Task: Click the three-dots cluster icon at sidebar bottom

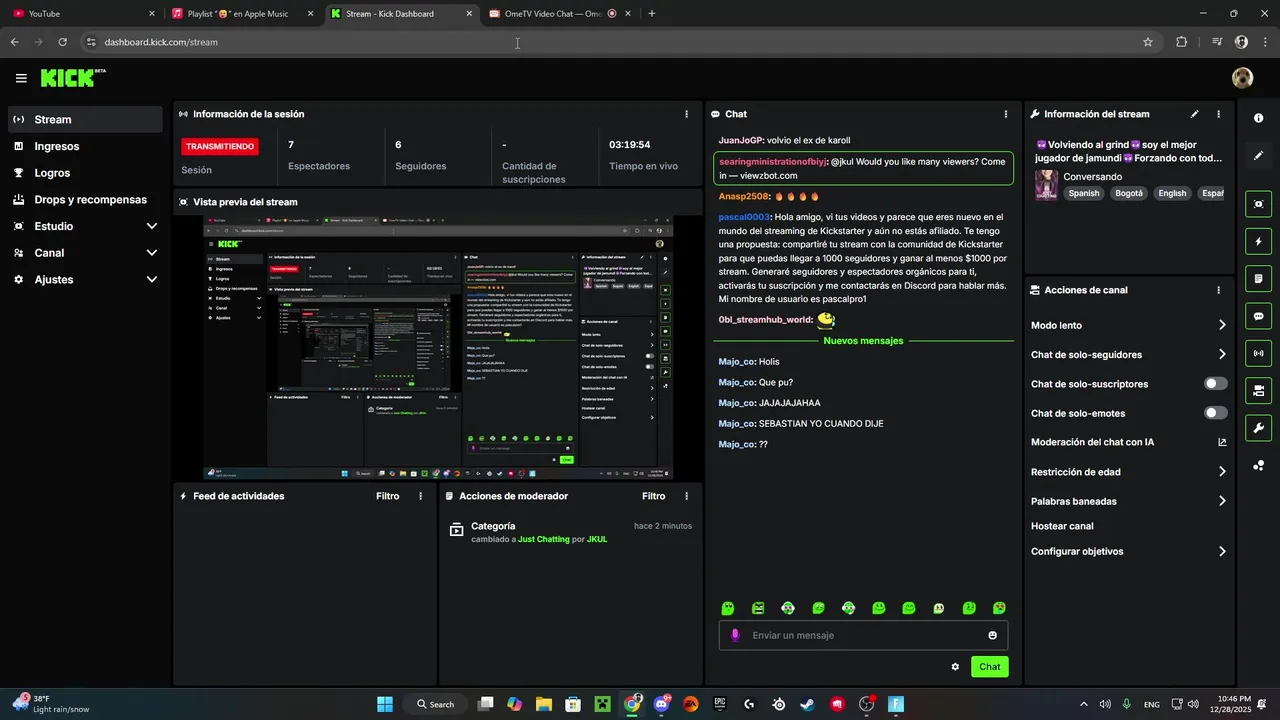Action: coord(1258,466)
